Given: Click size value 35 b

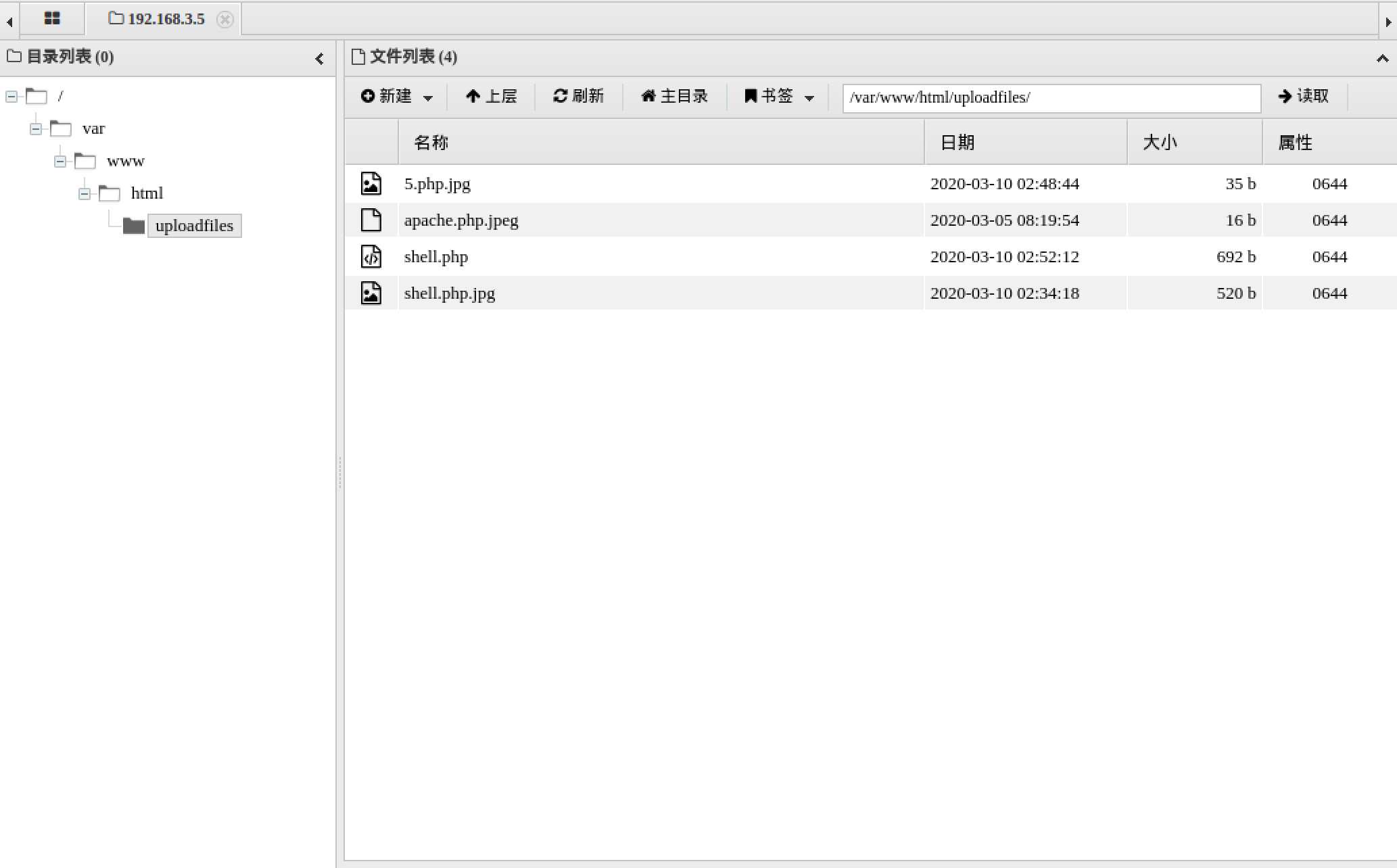Looking at the screenshot, I should (x=1240, y=184).
